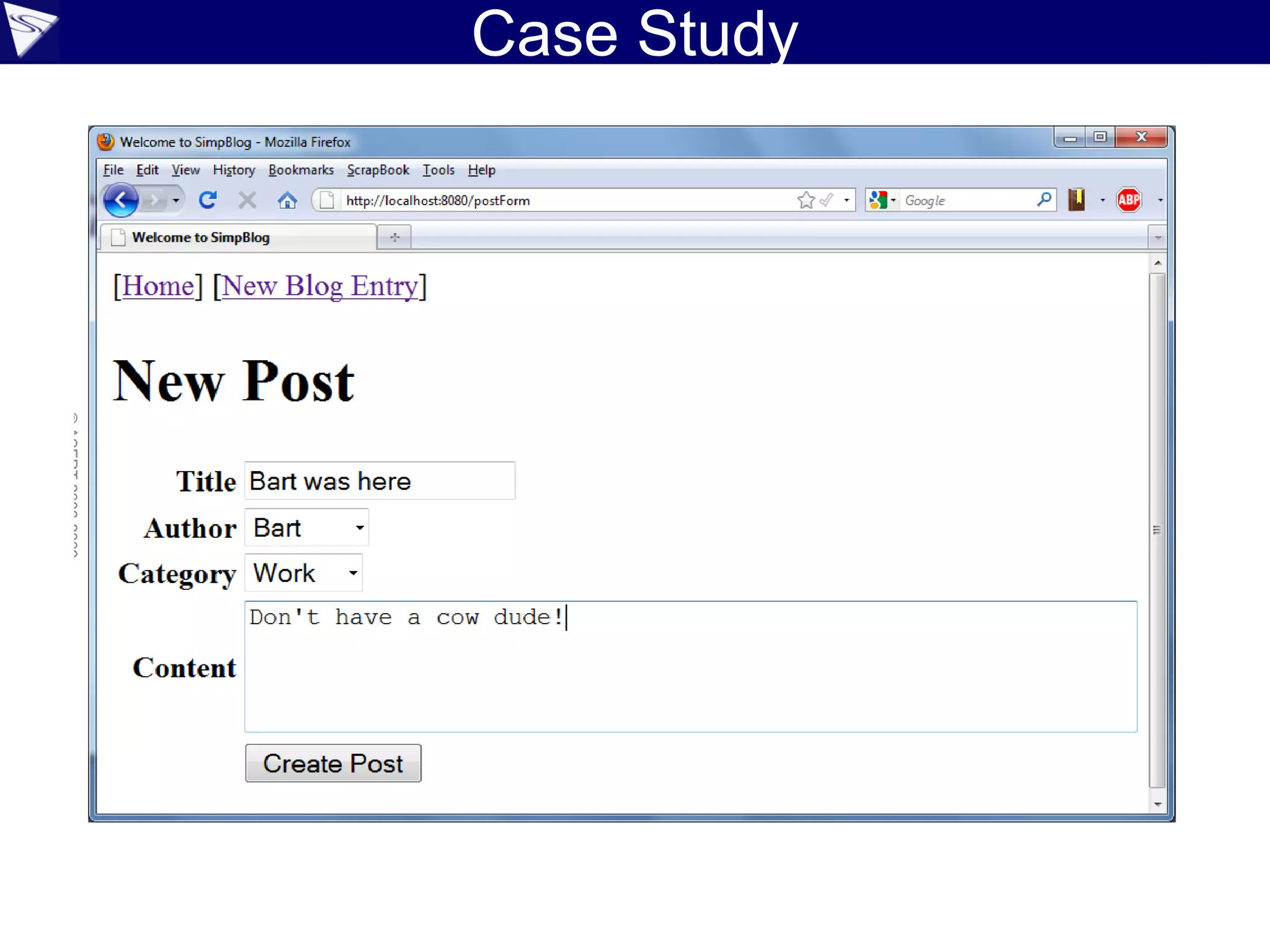Click the bookmark star in address bar
This screenshot has height=952, width=1270.
pyautogui.click(x=805, y=200)
